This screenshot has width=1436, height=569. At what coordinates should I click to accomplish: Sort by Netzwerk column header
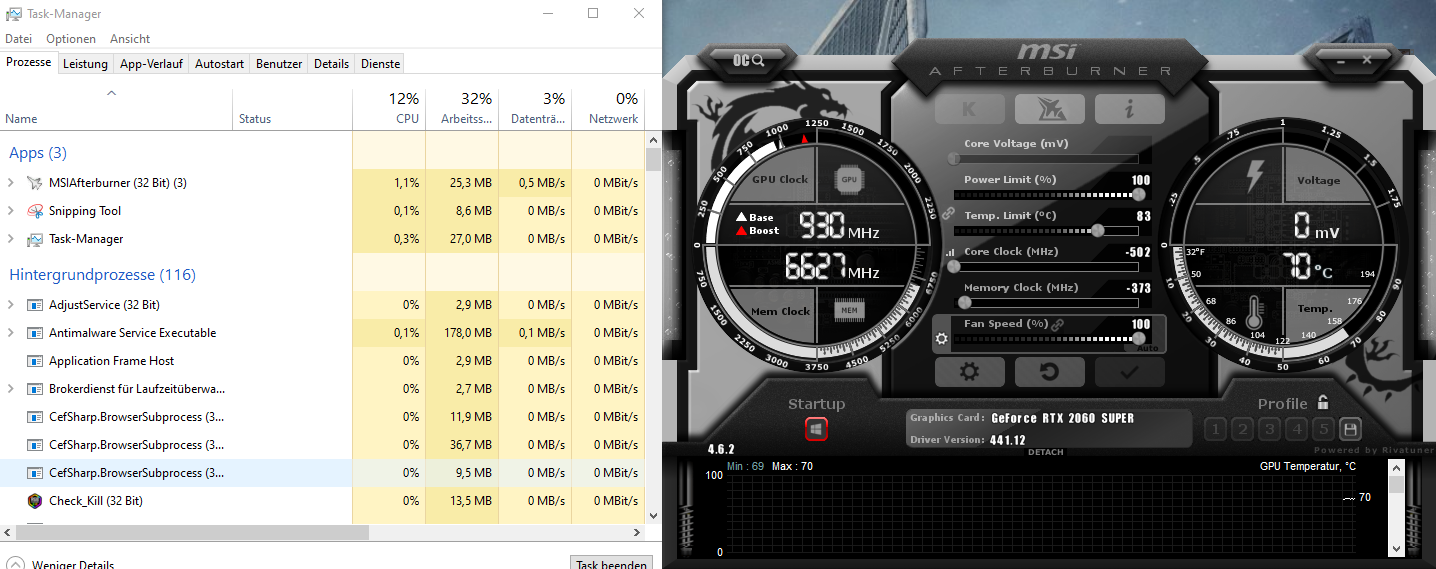608,109
